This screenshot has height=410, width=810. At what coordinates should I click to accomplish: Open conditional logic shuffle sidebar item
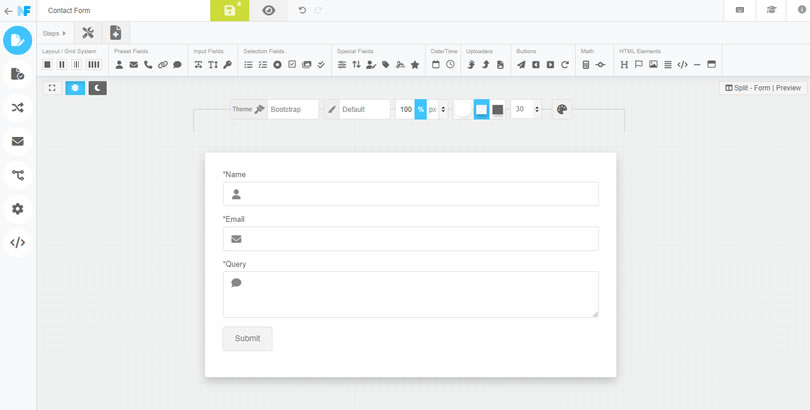coord(18,107)
